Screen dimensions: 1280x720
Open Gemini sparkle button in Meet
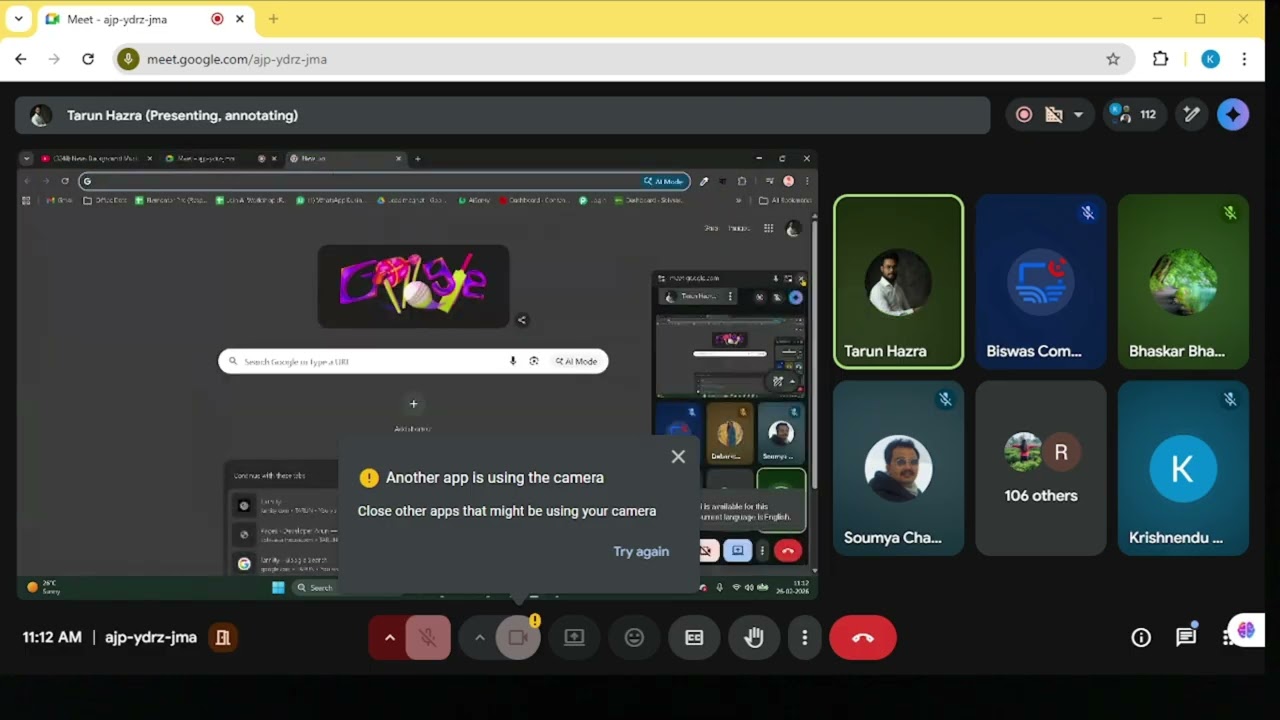pyautogui.click(x=1233, y=115)
